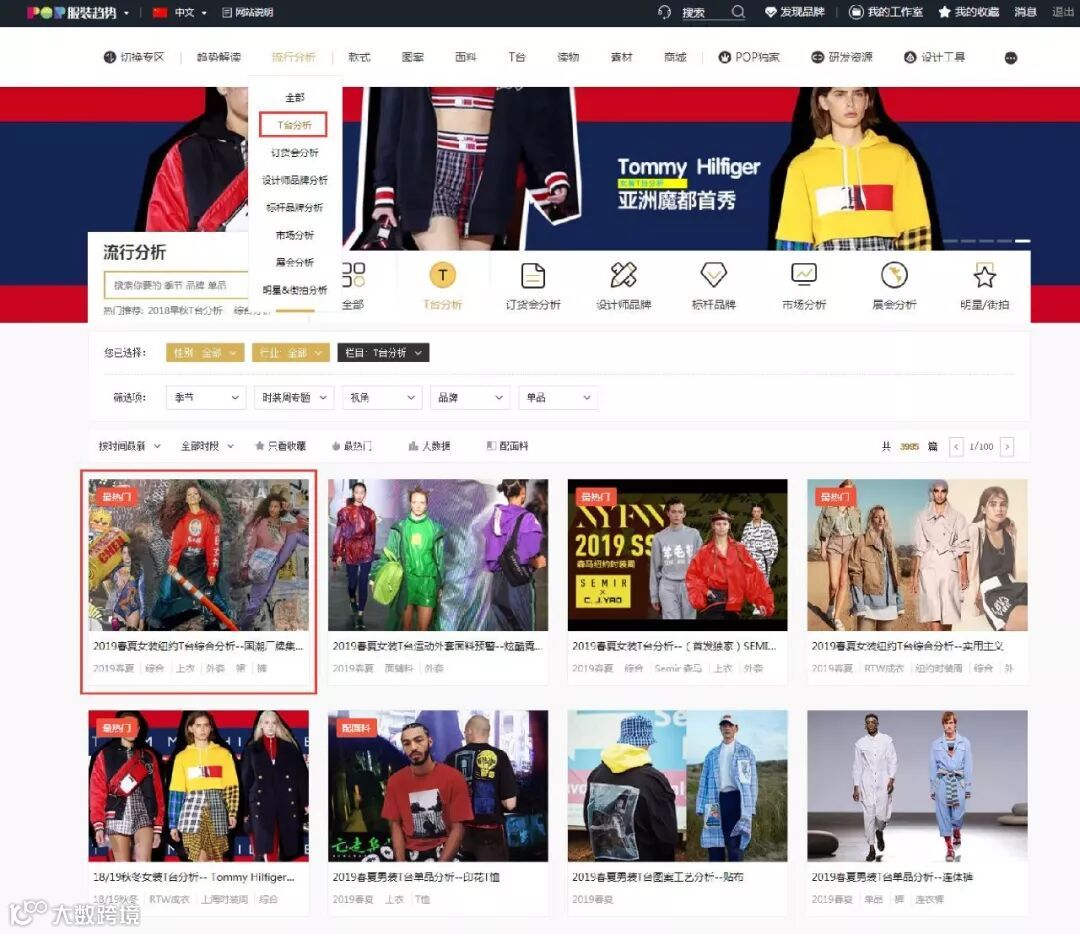
Task: Open the NYFW 2019 SS Semir thumbnail
Action: [x=677, y=555]
